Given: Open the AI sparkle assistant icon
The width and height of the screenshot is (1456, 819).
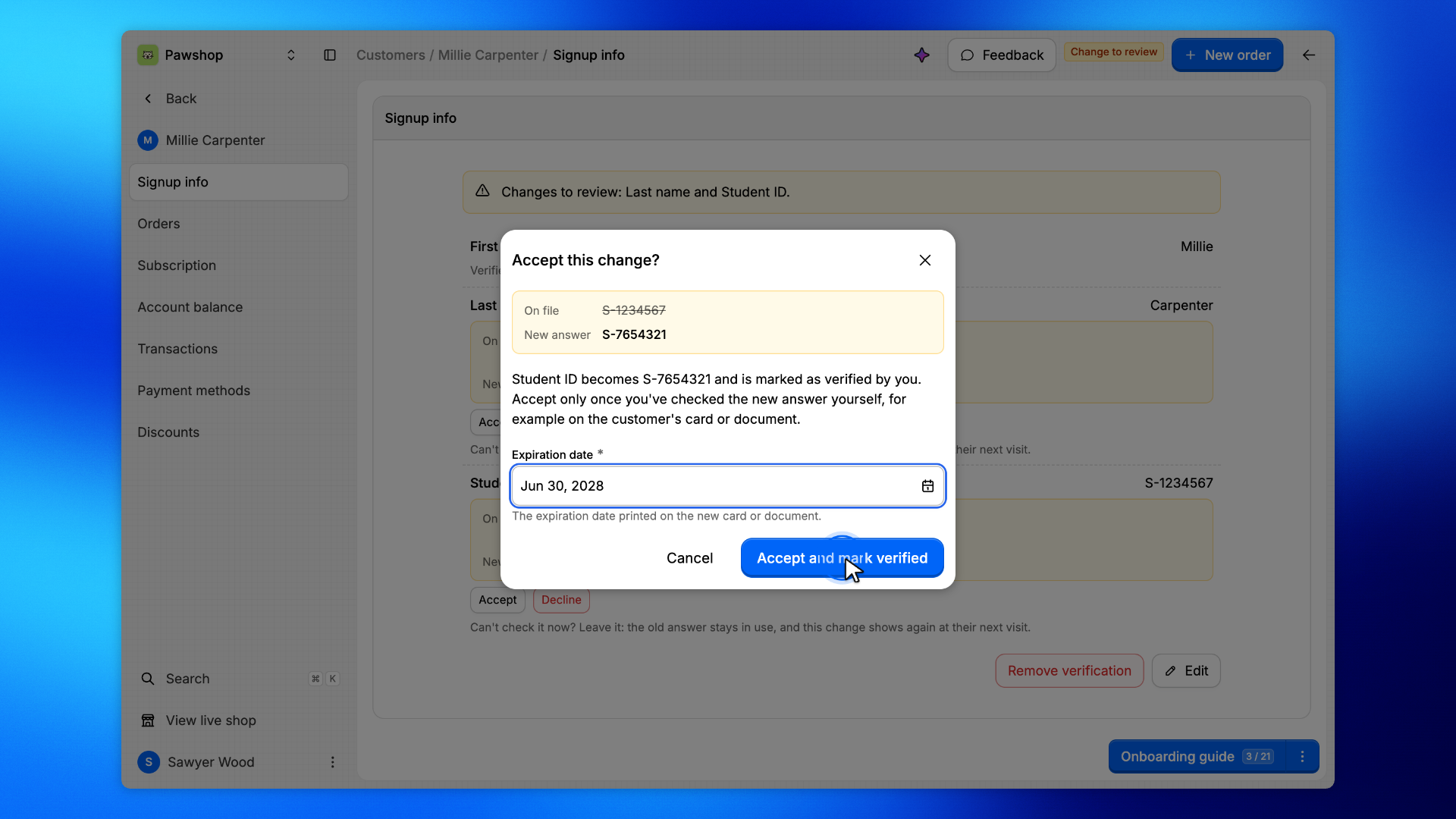Looking at the screenshot, I should 921,55.
